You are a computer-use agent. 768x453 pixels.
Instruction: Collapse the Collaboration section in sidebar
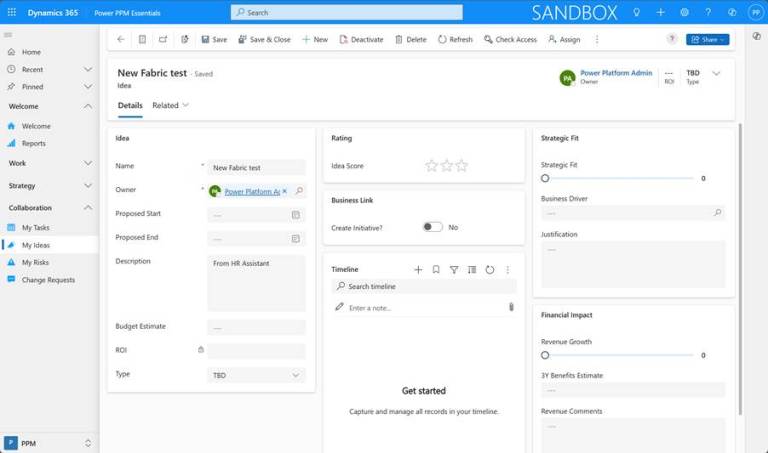[88, 208]
